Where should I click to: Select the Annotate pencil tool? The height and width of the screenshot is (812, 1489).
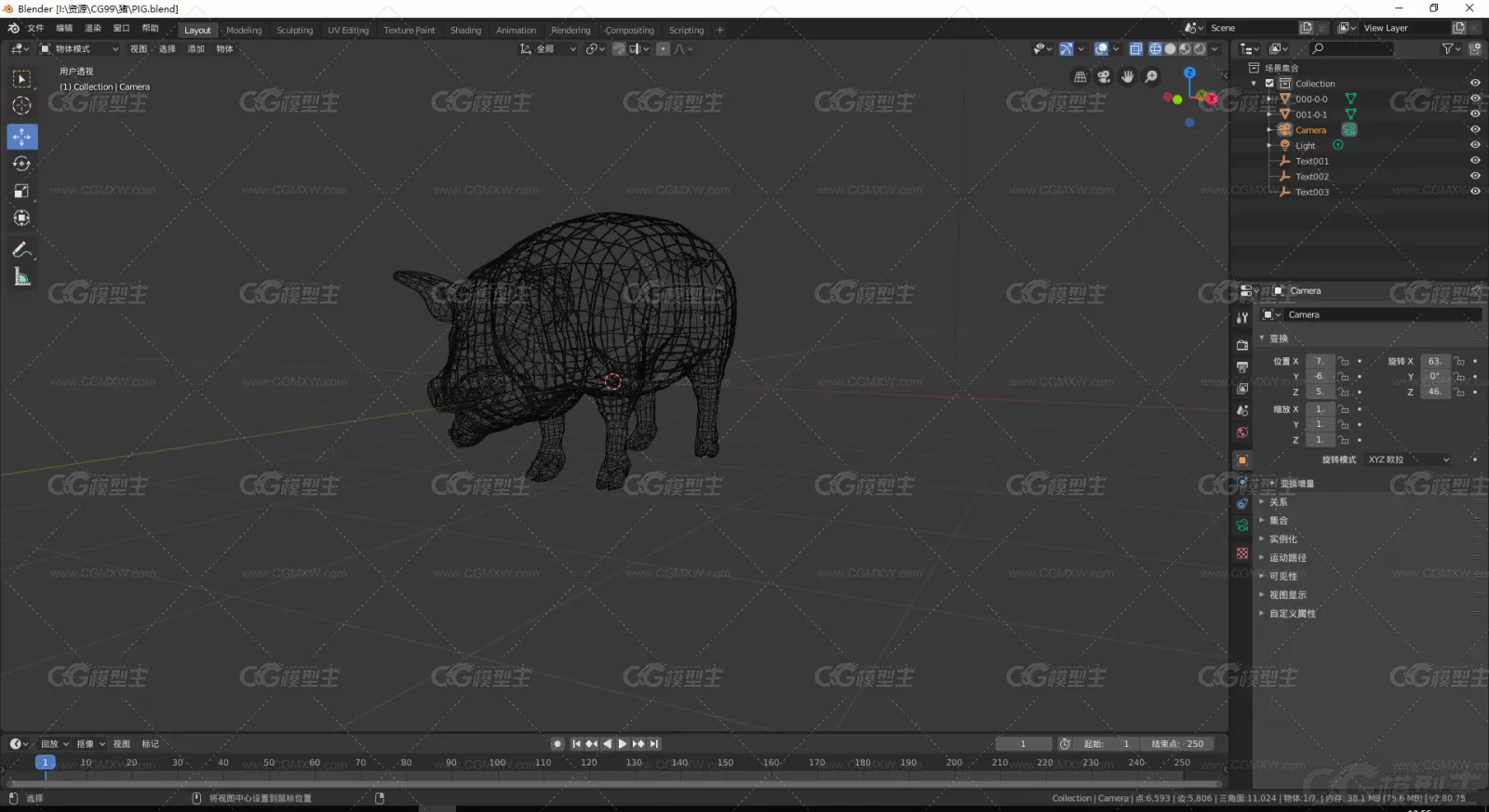click(22, 249)
